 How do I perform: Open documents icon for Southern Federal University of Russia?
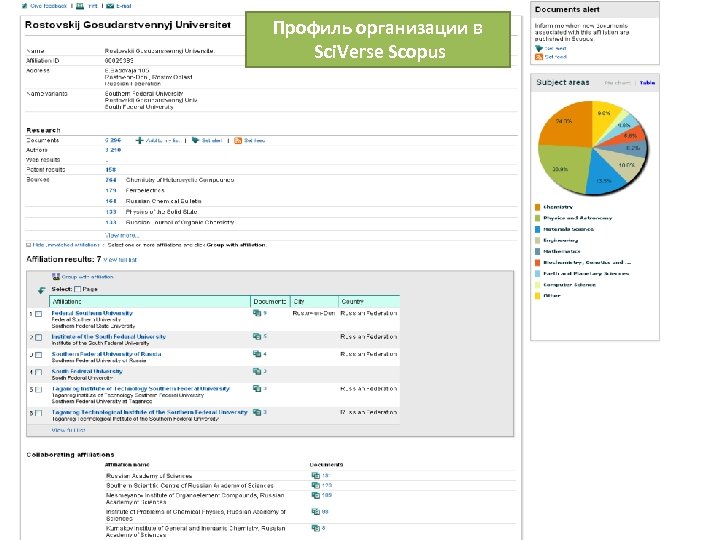click(x=257, y=354)
